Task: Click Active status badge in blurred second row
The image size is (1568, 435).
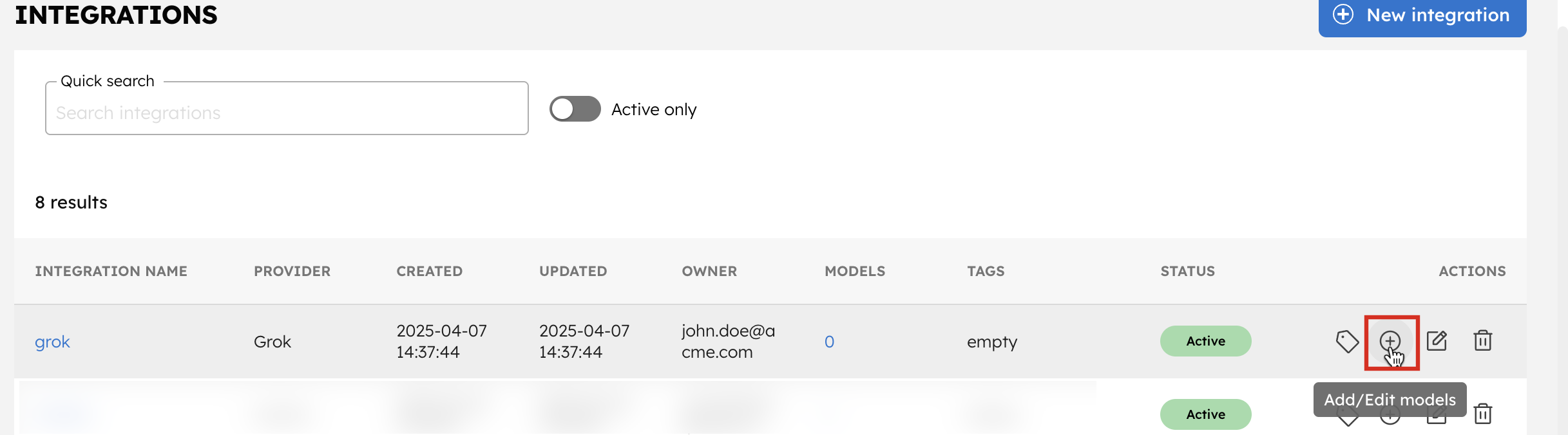Action: [x=1206, y=414]
